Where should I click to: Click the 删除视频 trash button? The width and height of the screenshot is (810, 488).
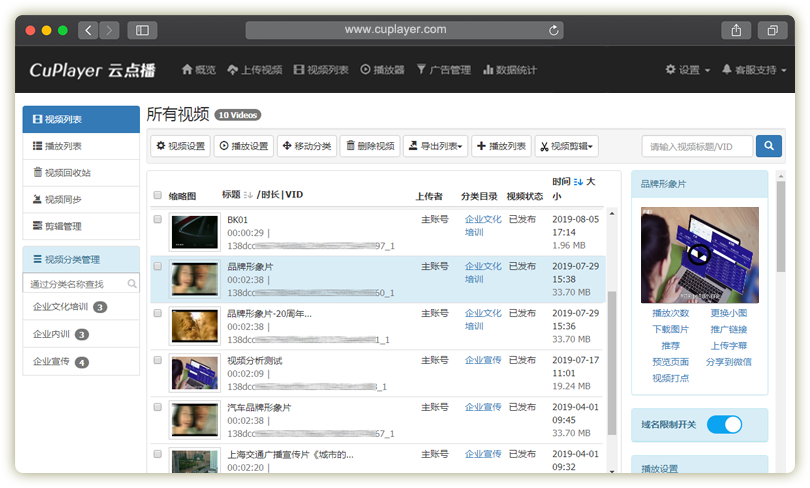tap(370, 146)
